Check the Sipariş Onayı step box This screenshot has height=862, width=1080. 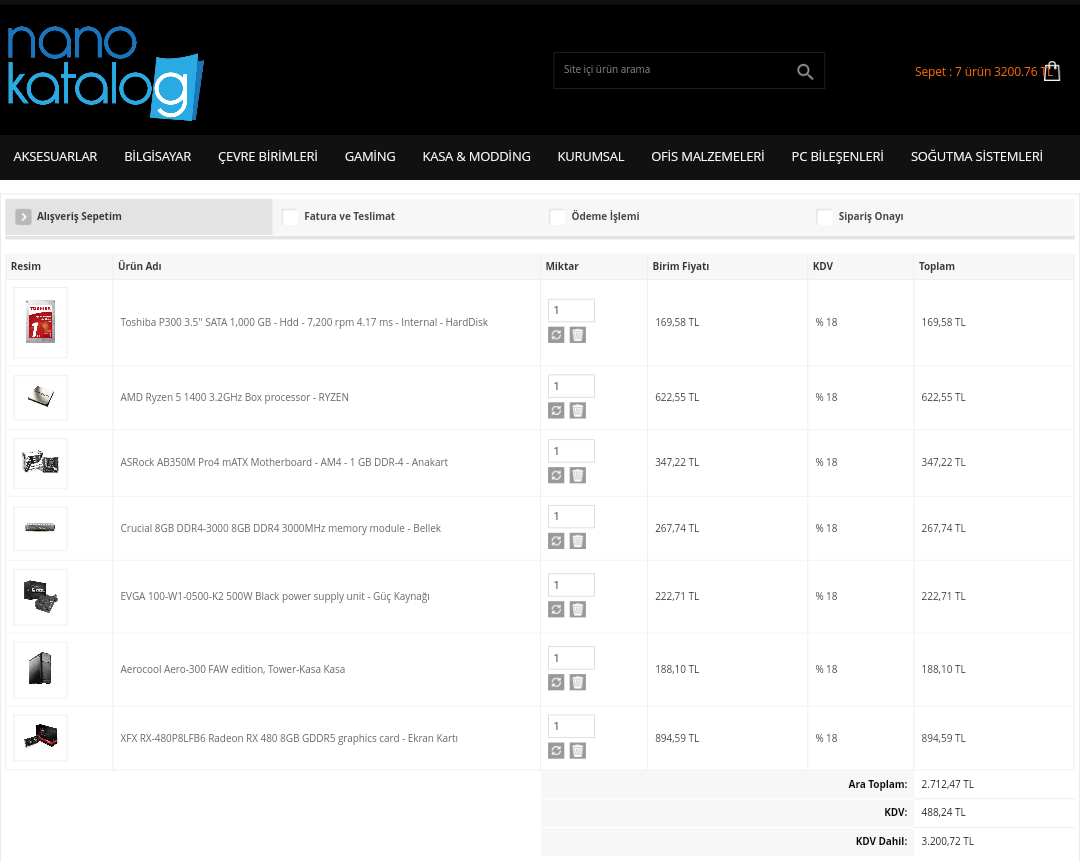[824, 216]
